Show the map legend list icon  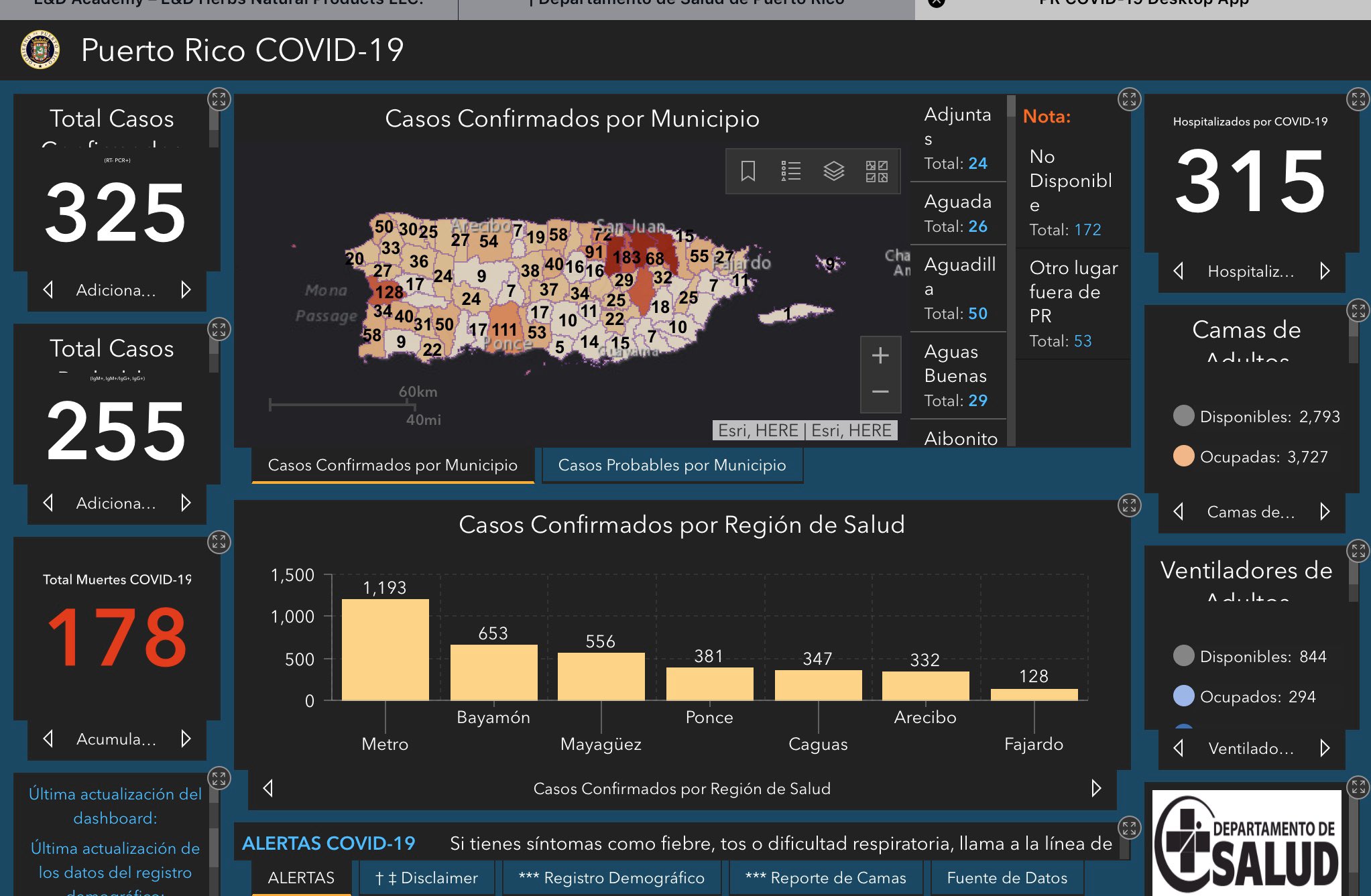click(791, 171)
